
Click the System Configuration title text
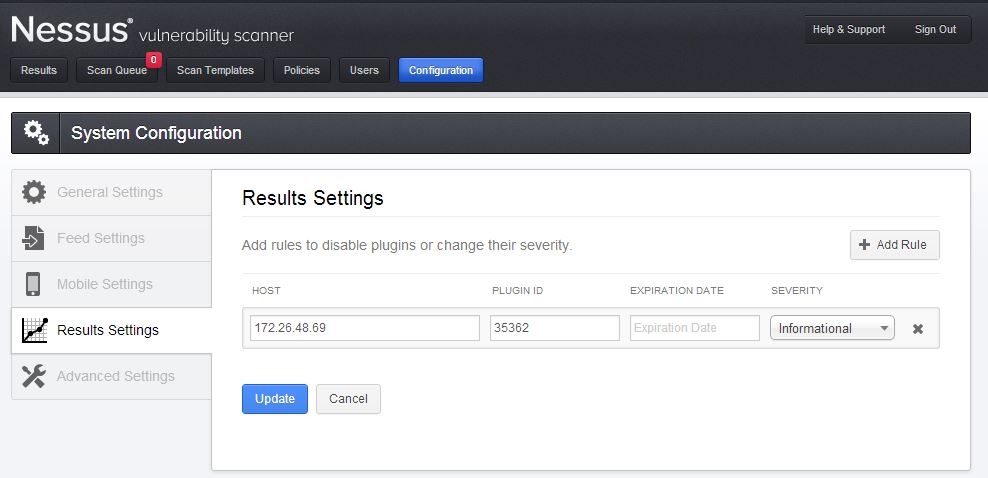[x=156, y=133]
